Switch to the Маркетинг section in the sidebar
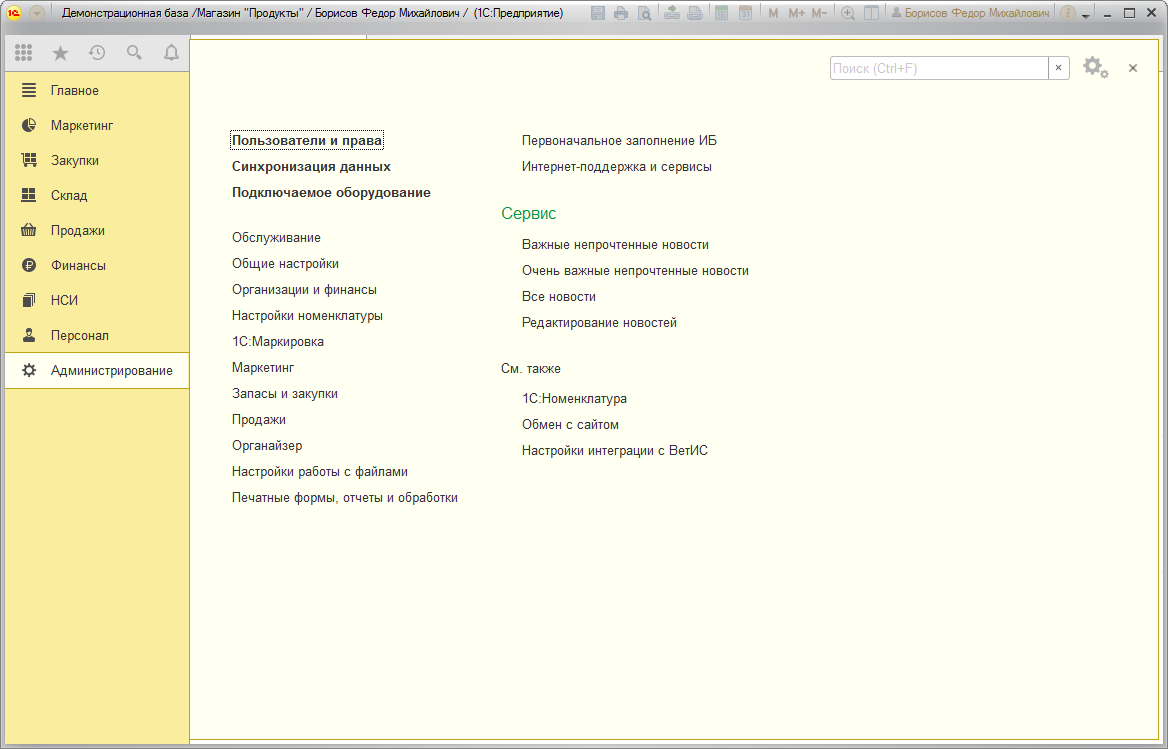1168x749 pixels. [x=97, y=125]
